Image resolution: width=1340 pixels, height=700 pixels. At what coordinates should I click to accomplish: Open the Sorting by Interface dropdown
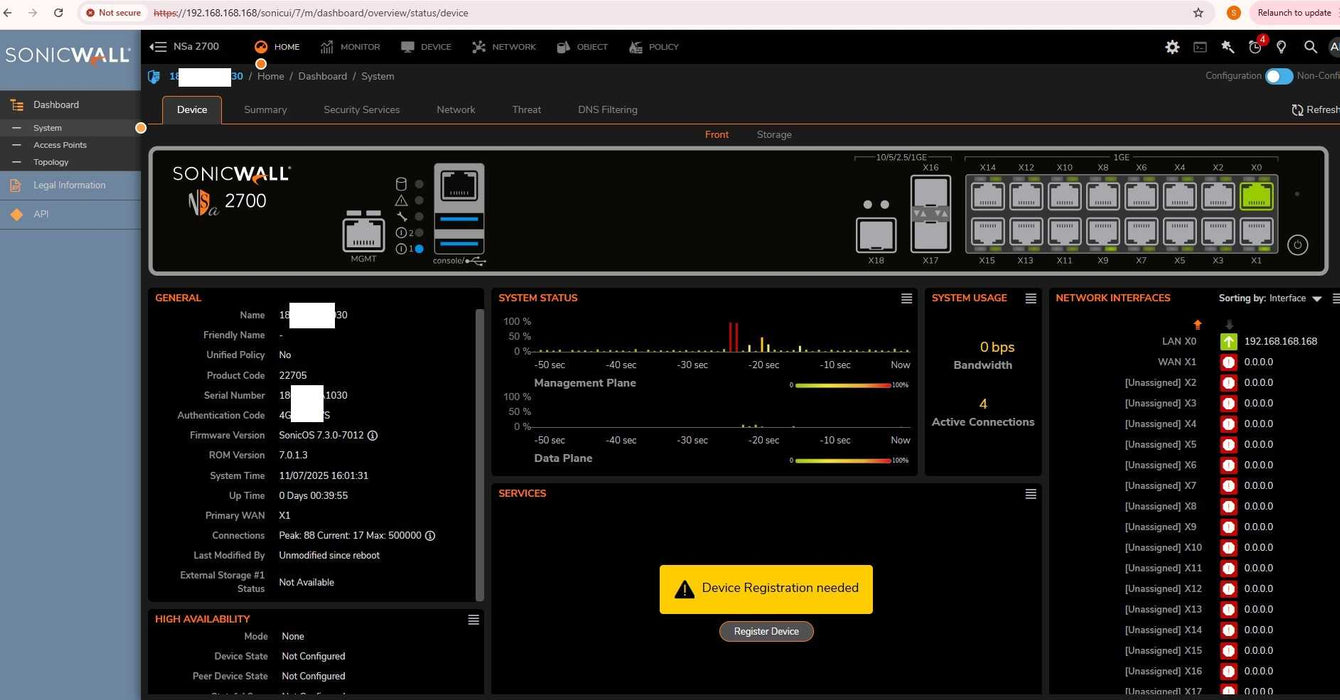[x=1316, y=299]
